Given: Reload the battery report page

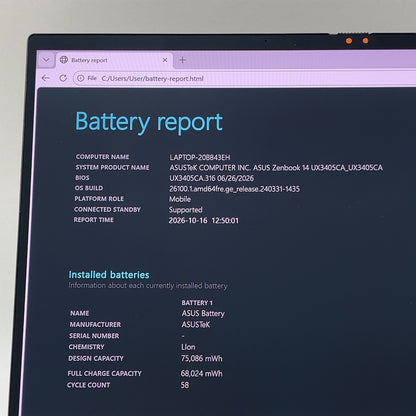Looking at the screenshot, I should click(63, 78).
